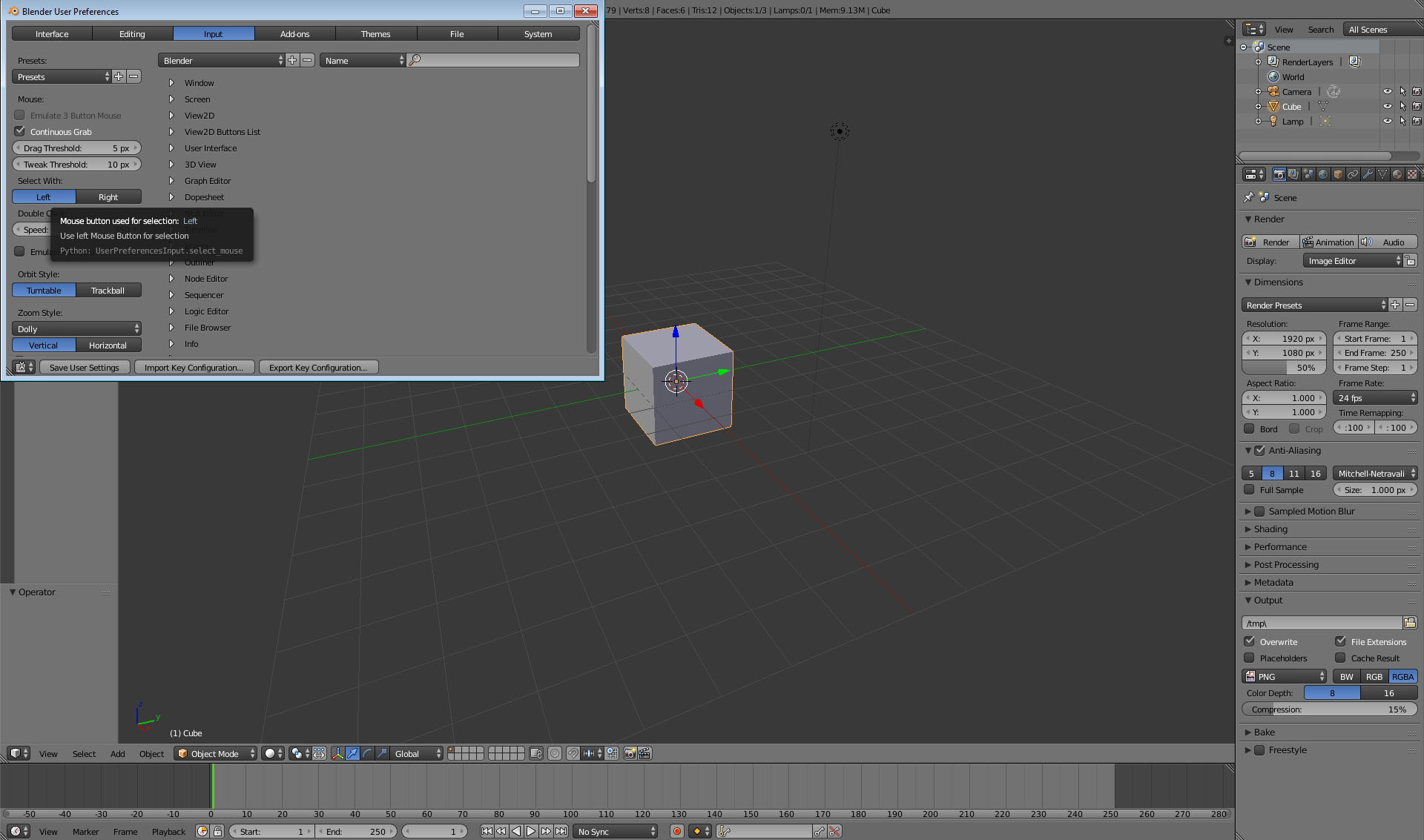Click the file browse icon beside output path
1424x840 pixels.
pos(1410,623)
